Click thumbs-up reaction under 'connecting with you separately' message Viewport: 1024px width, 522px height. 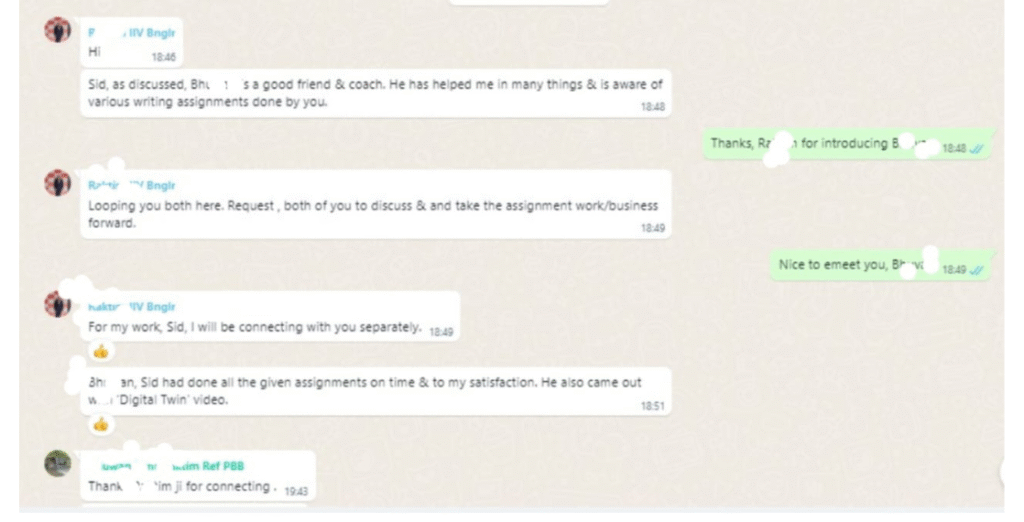tap(101, 352)
